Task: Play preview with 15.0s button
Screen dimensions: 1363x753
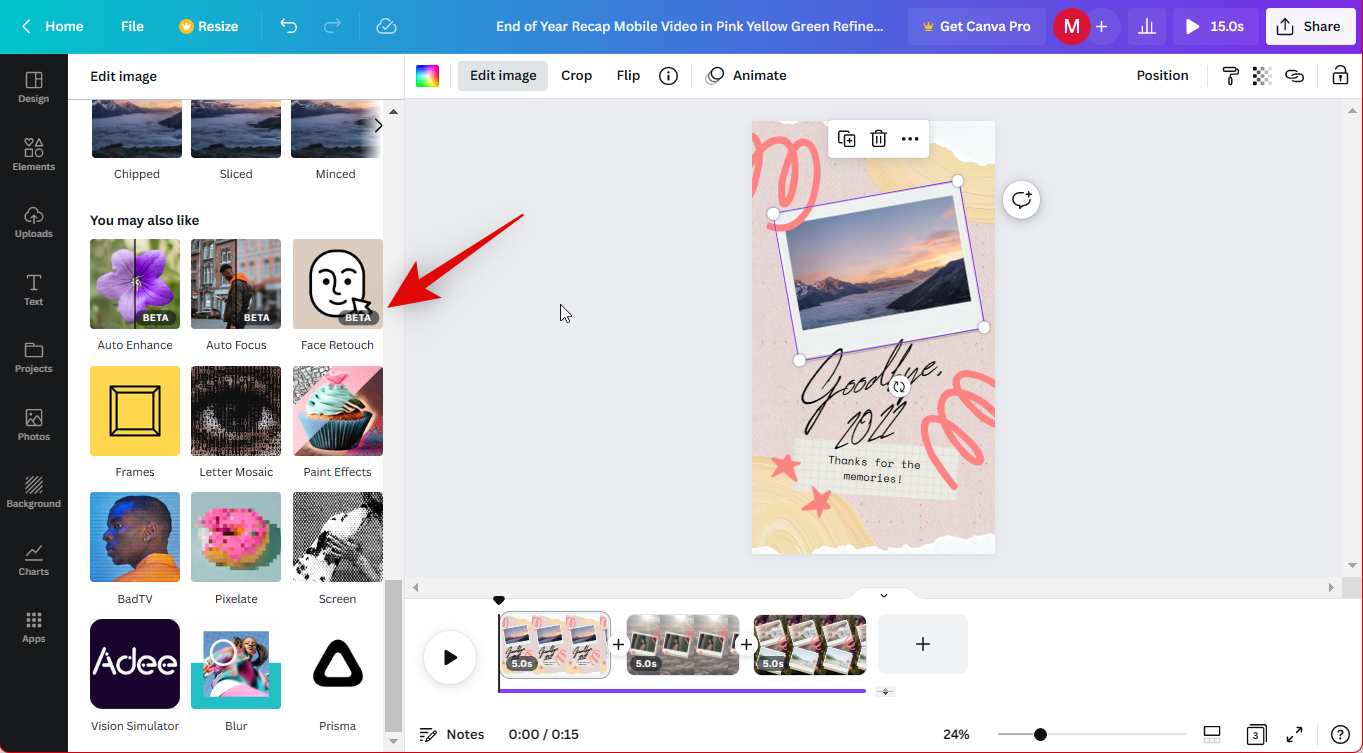Action: pyautogui.click(x=1215, y=27)
